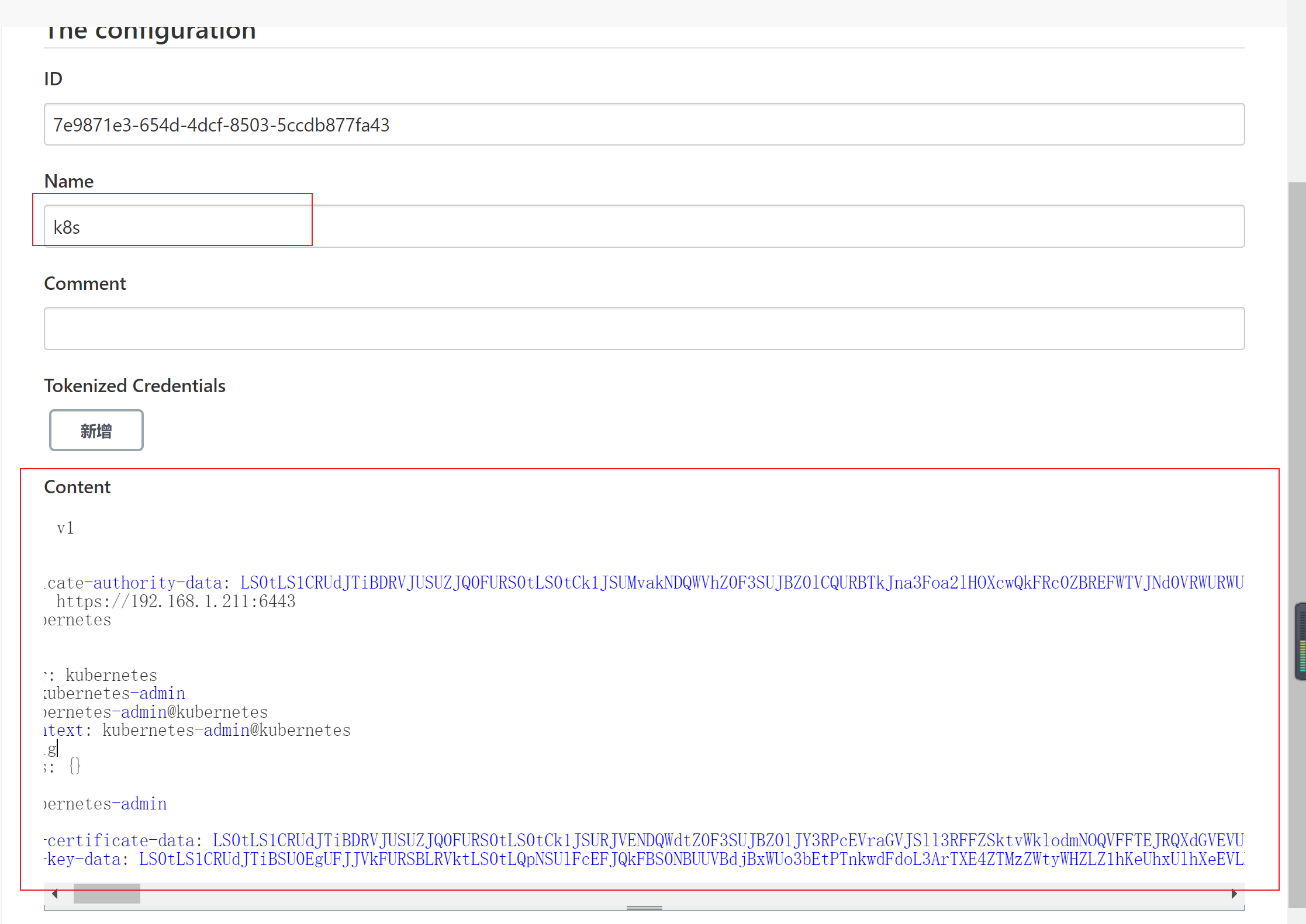The width and height of the screenshot is (1306, 924).
Task: Click the last kubernetes-admin line above certificate-data
Action: tap(105, 804)
